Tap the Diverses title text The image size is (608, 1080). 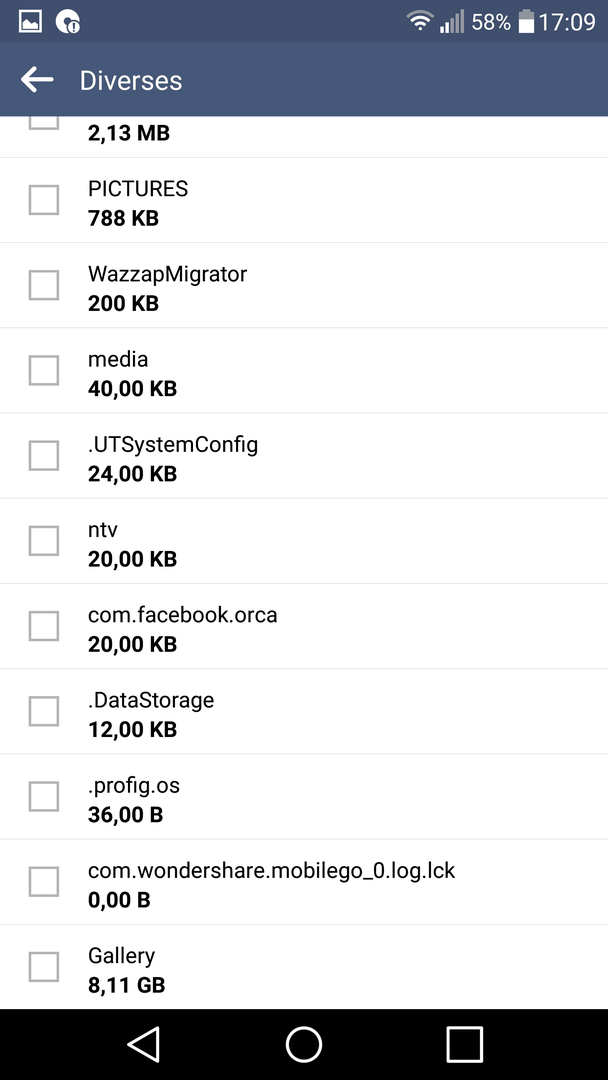click(x=131, y=81)
